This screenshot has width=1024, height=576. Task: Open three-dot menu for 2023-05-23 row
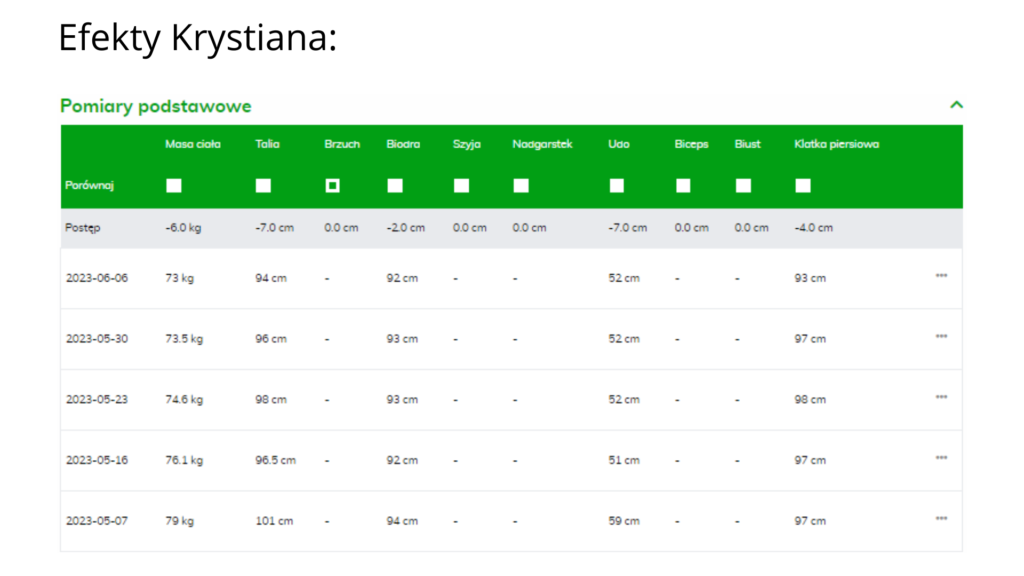941,398
